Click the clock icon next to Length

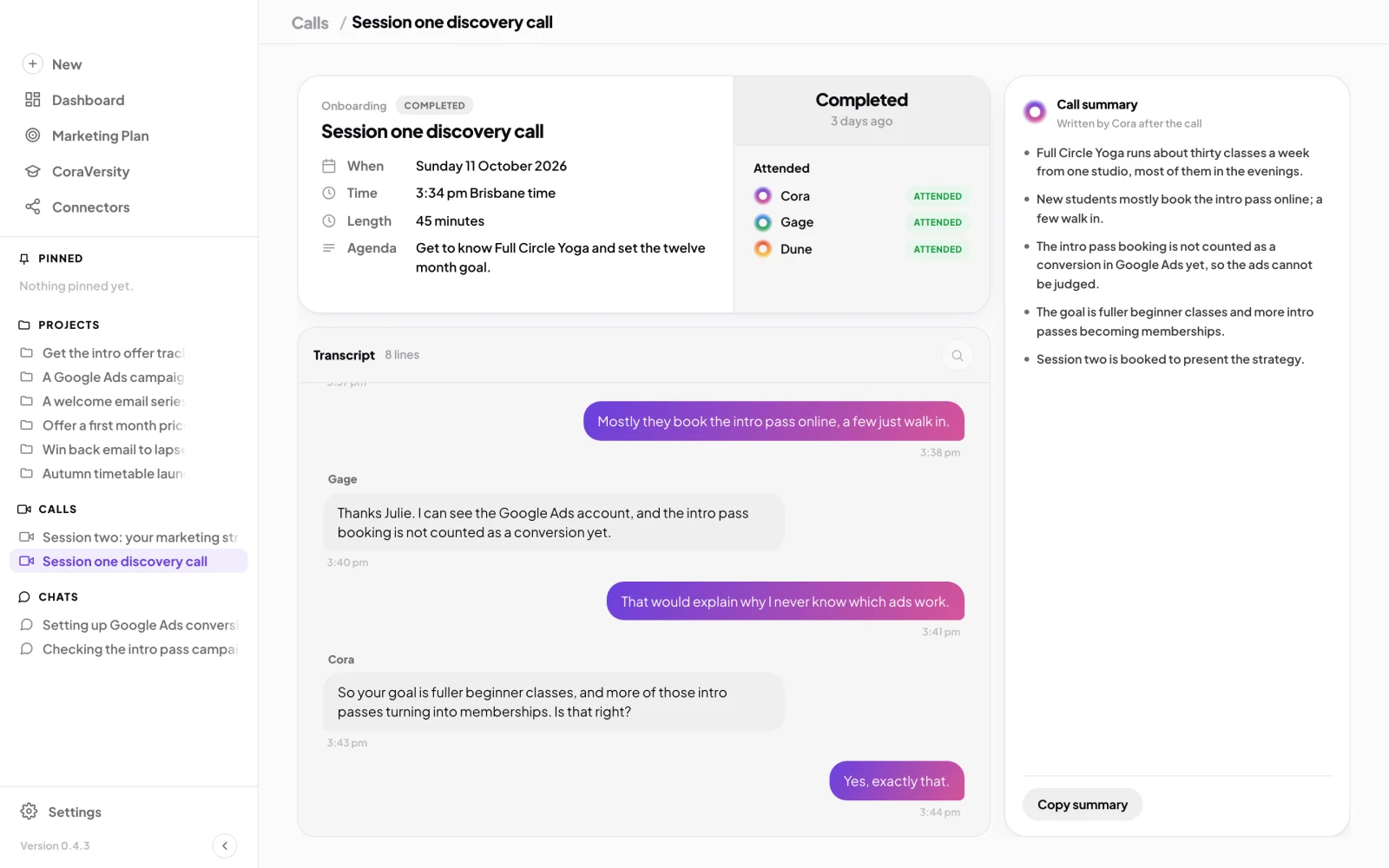pyautogui.click(x=329, y=221)
